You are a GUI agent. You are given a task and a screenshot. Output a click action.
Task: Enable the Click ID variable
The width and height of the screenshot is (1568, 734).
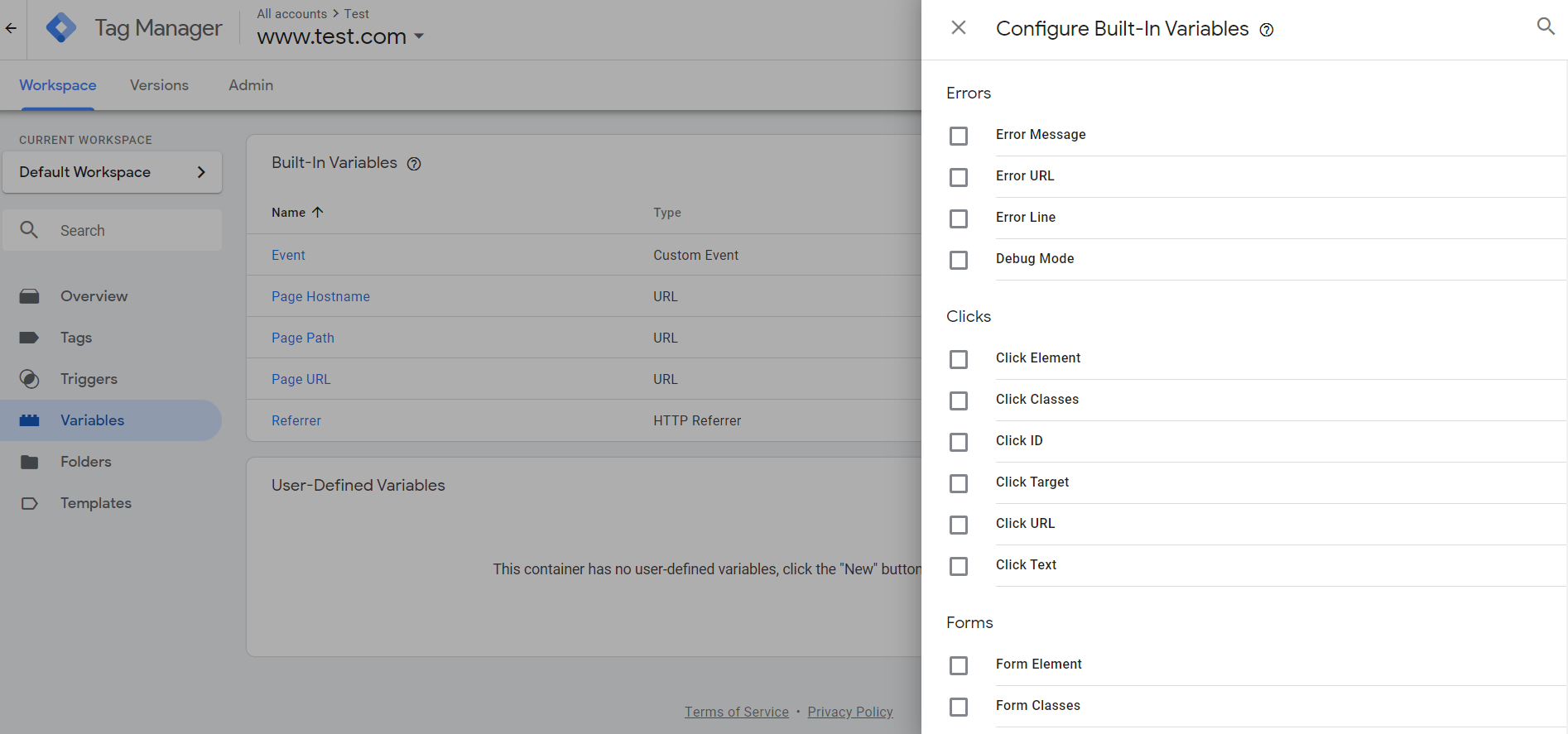(959, 442)
